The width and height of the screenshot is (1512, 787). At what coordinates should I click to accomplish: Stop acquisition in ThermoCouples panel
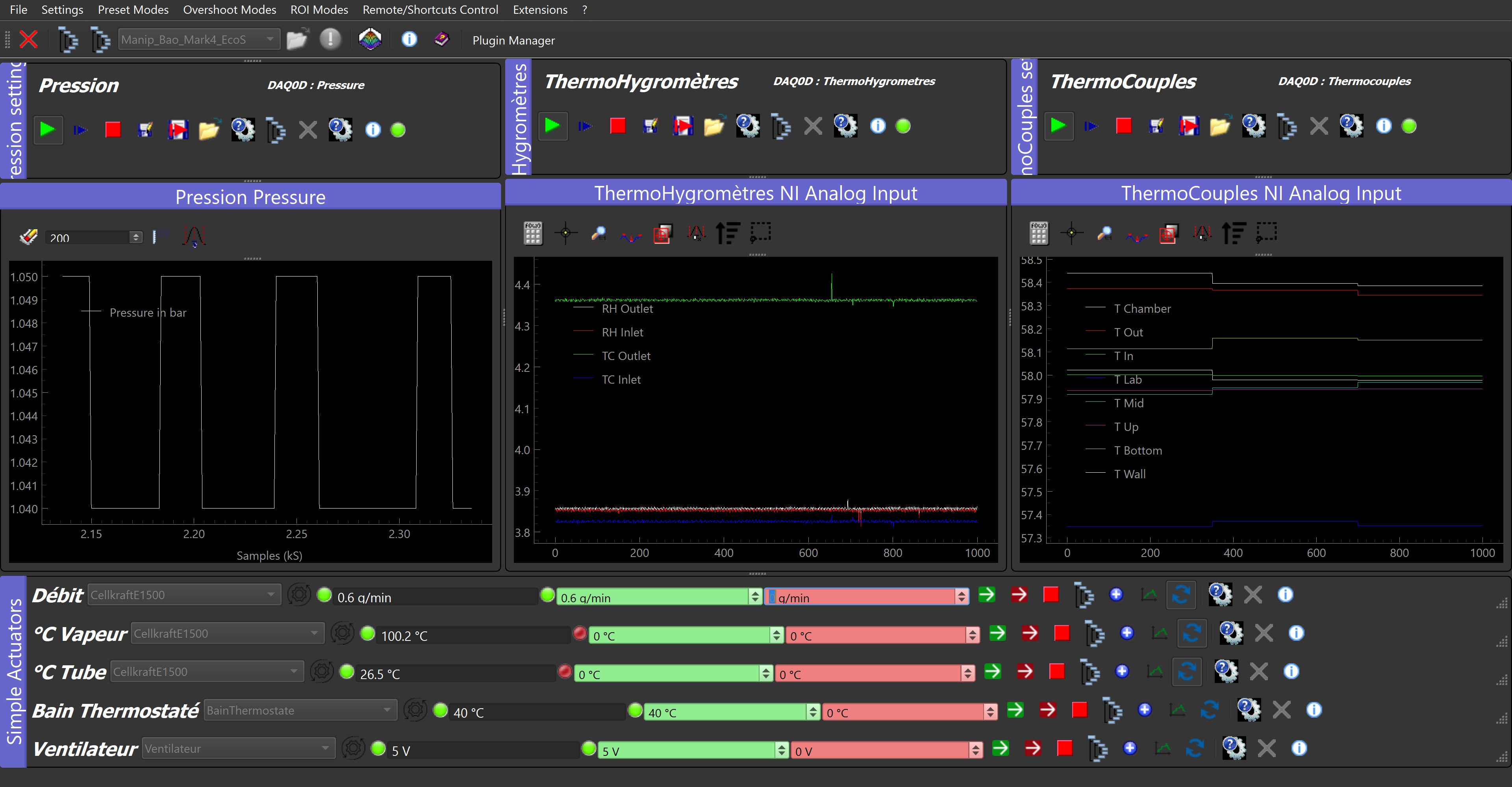pyautogui.click(x=1123, y=126)
